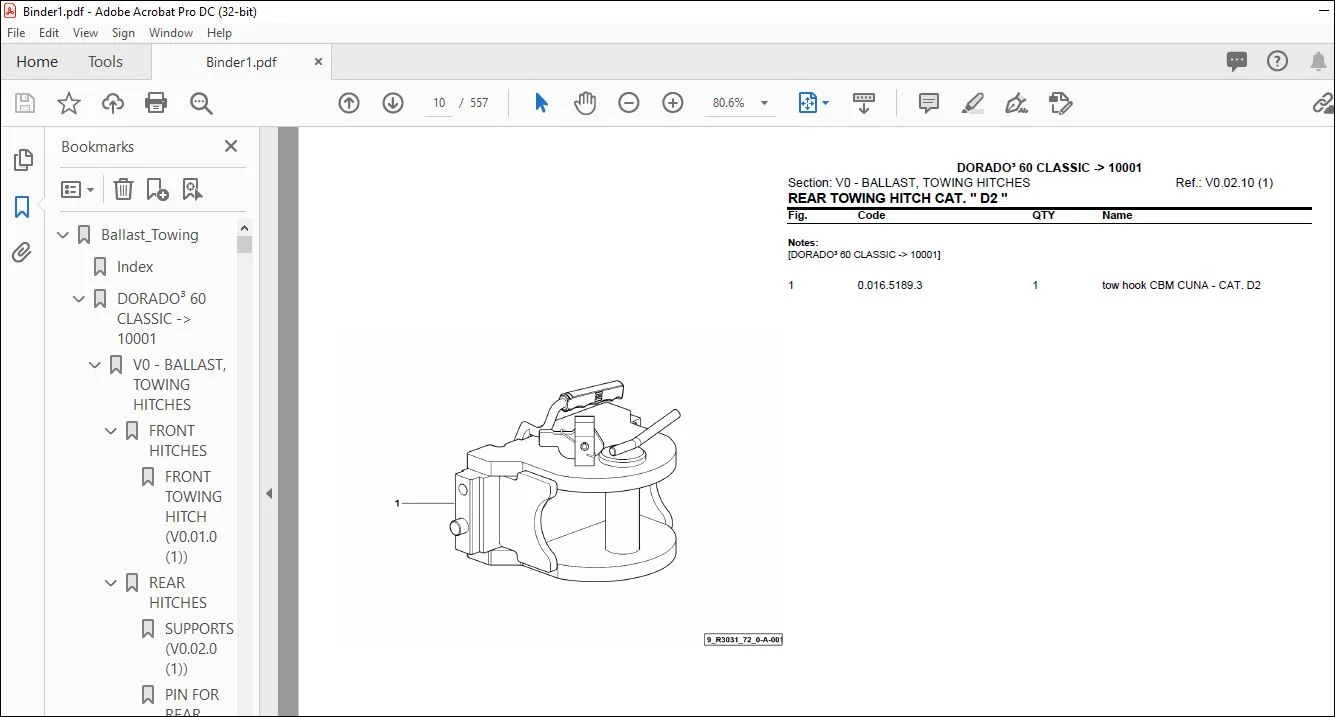The width and height of the screenshot is (1335, 717).
Task: Open the Sign menu
Action: [123, 33]
